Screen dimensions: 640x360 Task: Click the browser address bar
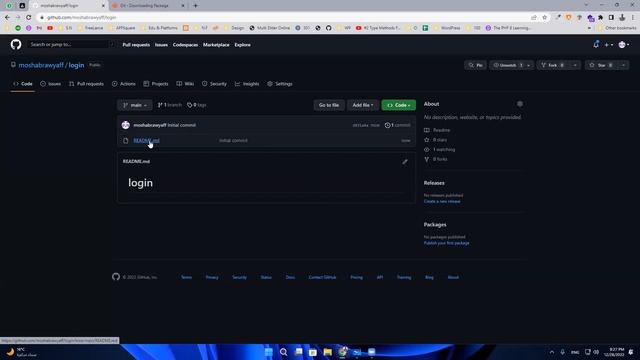(286, 18)
